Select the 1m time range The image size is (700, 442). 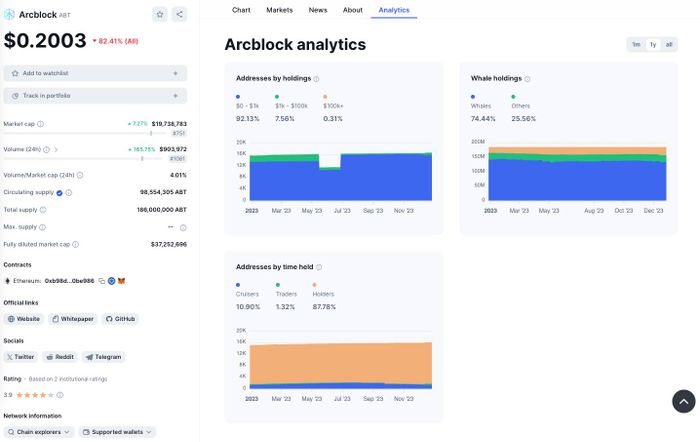(x=636, y=45)
